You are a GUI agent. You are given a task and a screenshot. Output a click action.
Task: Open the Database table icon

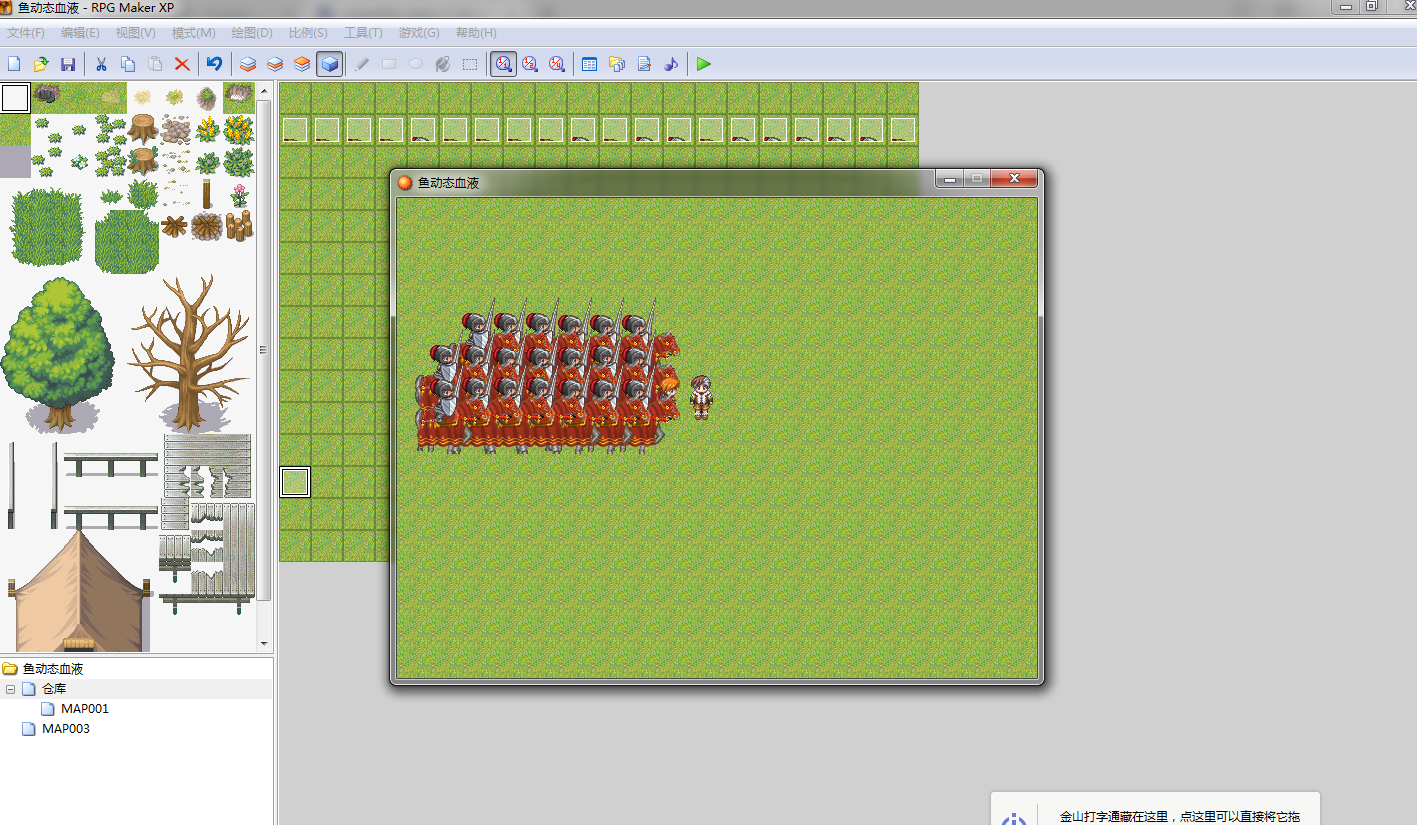pyautogui.click(x=590, y=64)
